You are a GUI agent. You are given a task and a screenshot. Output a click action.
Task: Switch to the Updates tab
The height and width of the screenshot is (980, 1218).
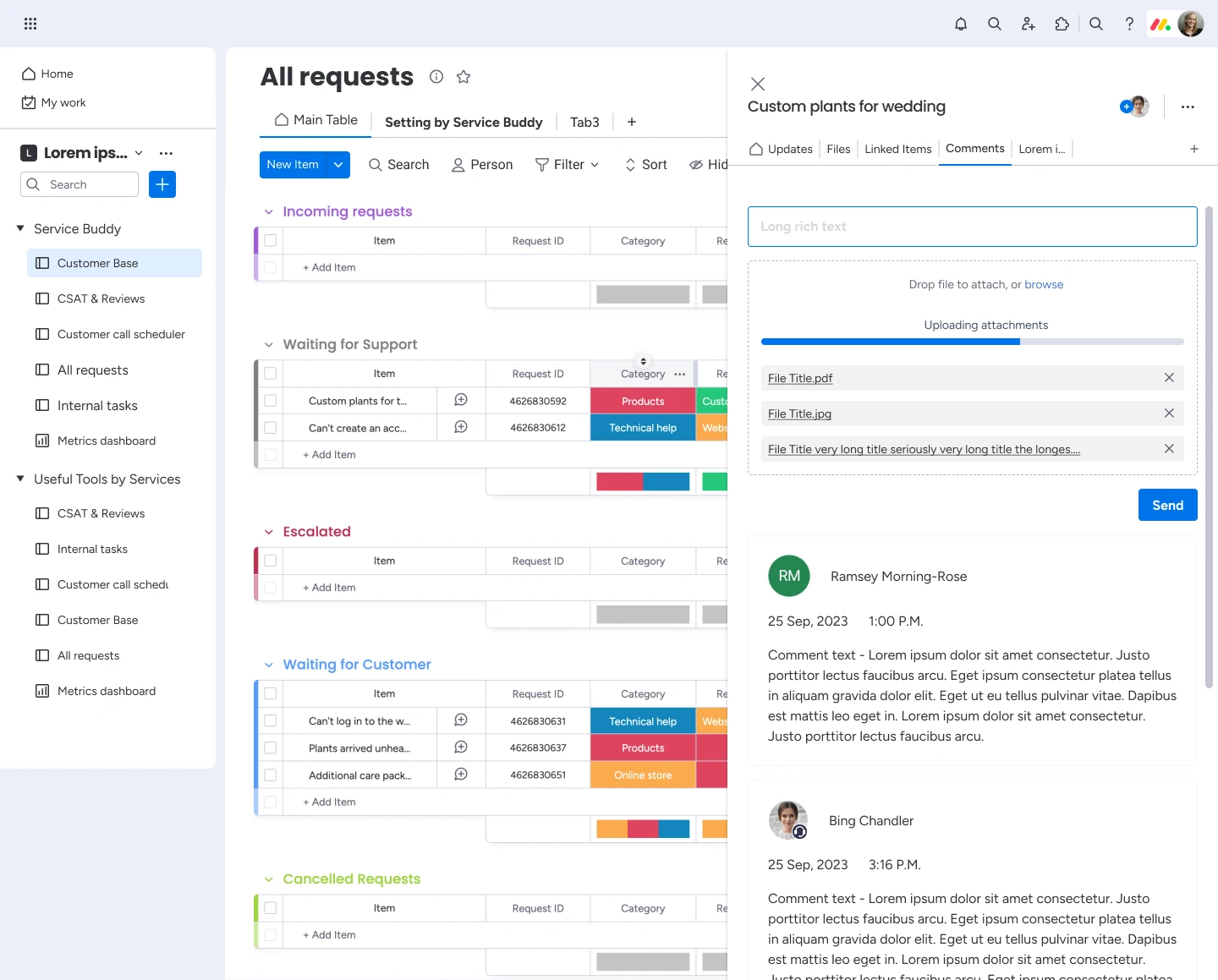(781, 149)
